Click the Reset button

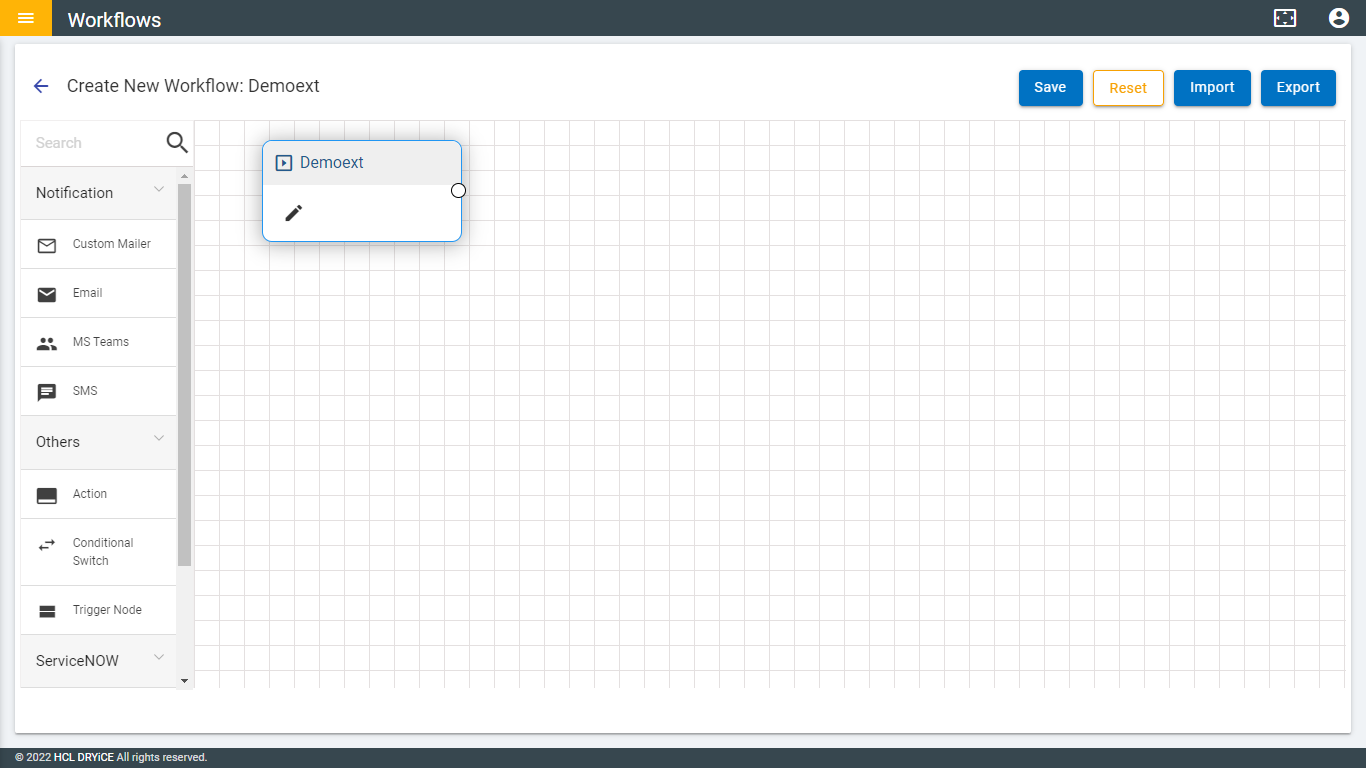(1128, 88)
